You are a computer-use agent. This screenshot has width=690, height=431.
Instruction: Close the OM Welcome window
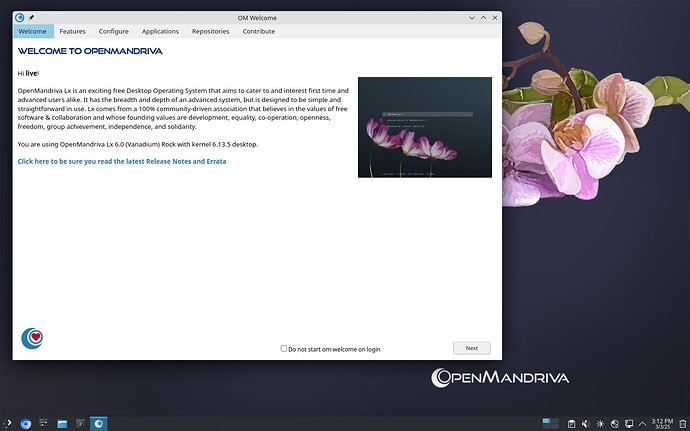[x=495, y=18]
